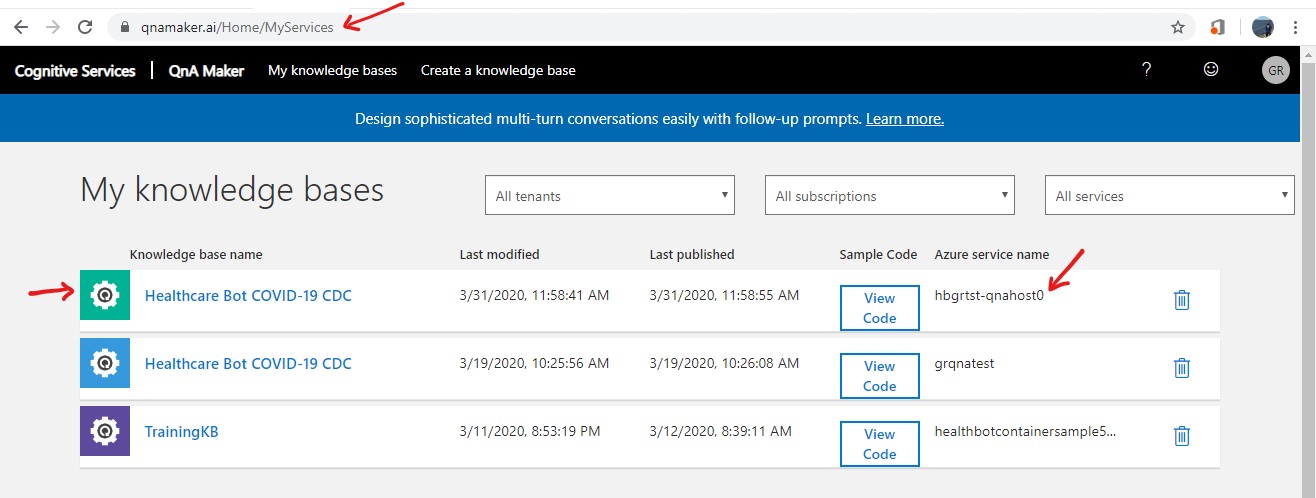Screen dimensions: 1316x498
Task: Bookmark this page with star icon
Action: pos(1178,27)
